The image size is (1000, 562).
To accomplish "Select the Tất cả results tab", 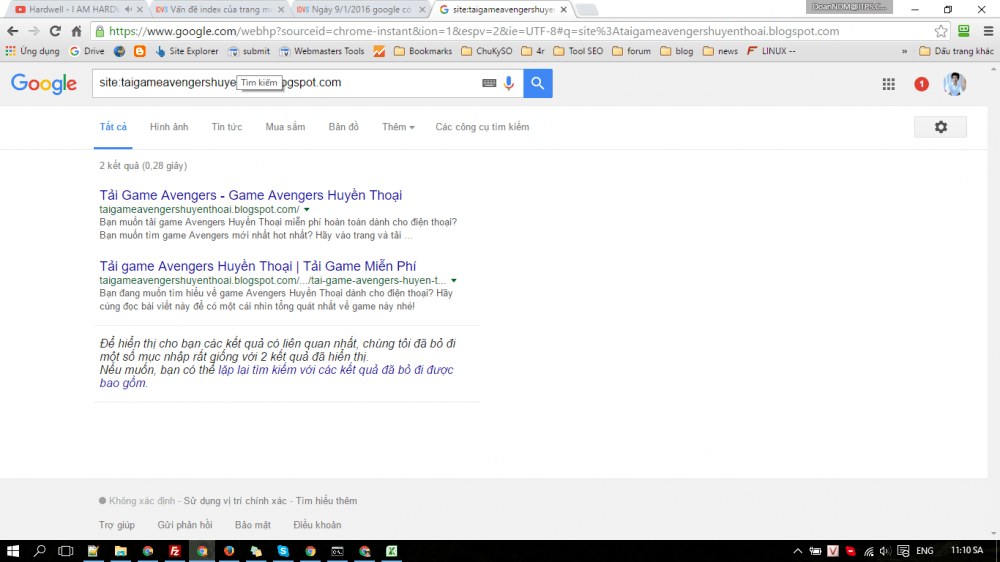I will tap(113, 127).
